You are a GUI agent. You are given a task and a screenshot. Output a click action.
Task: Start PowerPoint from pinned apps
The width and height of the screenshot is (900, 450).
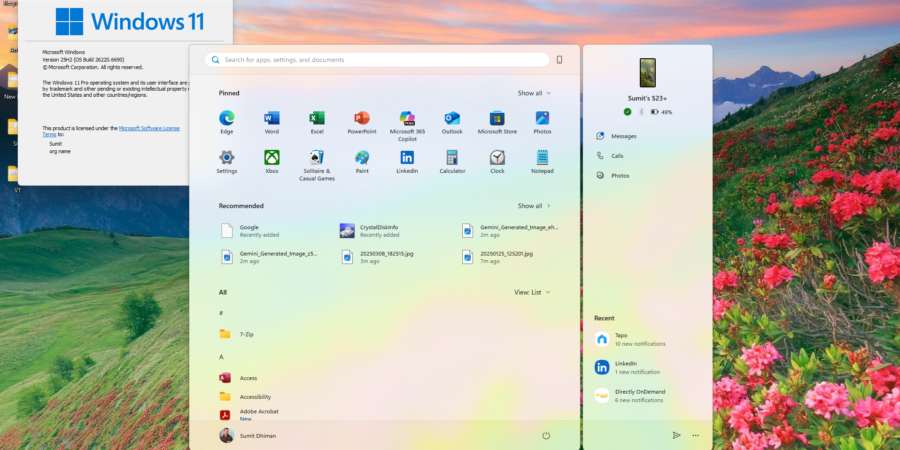[x=362, y=123]
